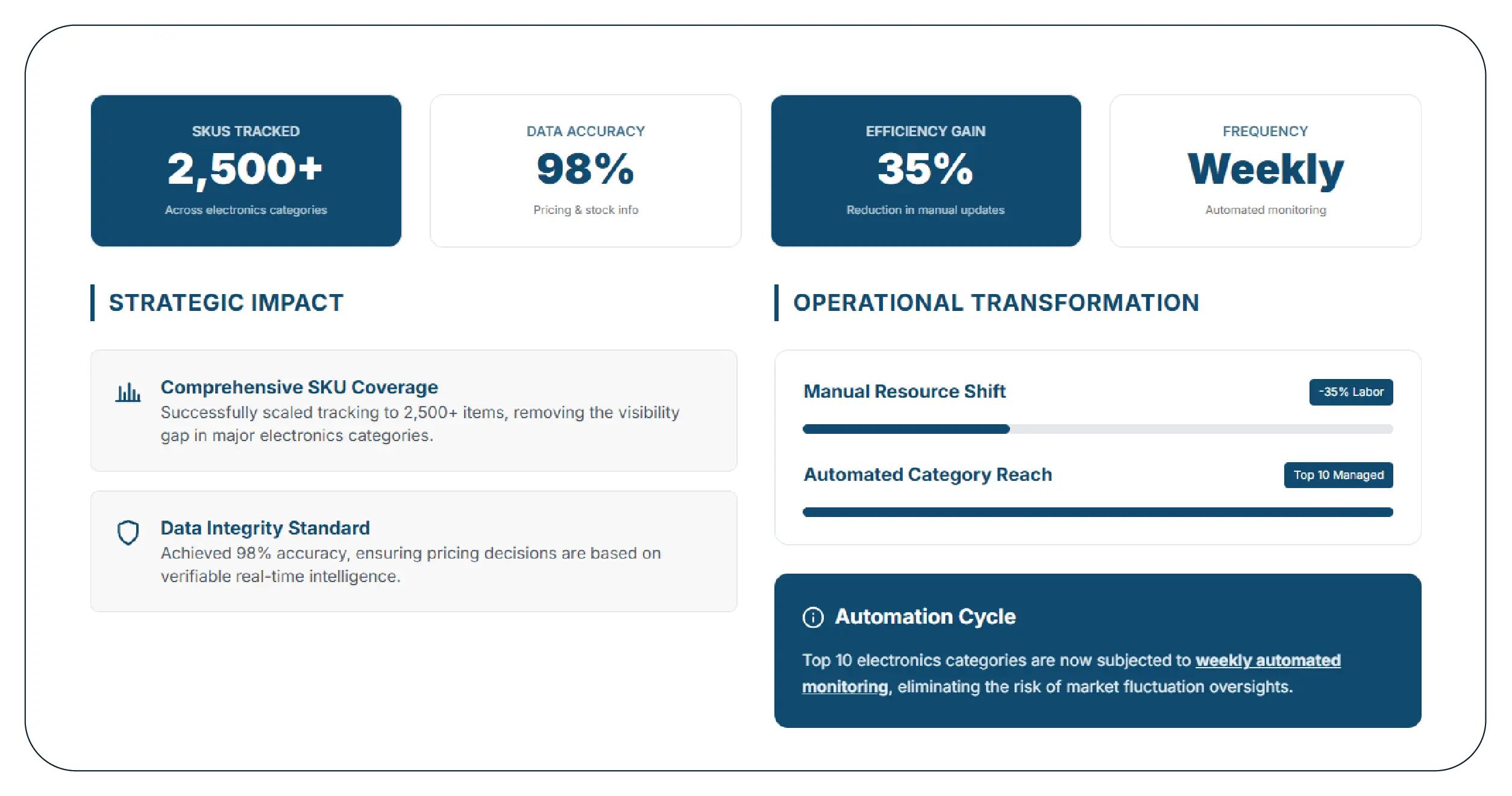The width and height of the screenshot is (1512, 796).
Task: Click the vertical accent bar beside Strategic Impact
Action: (93, 303)
